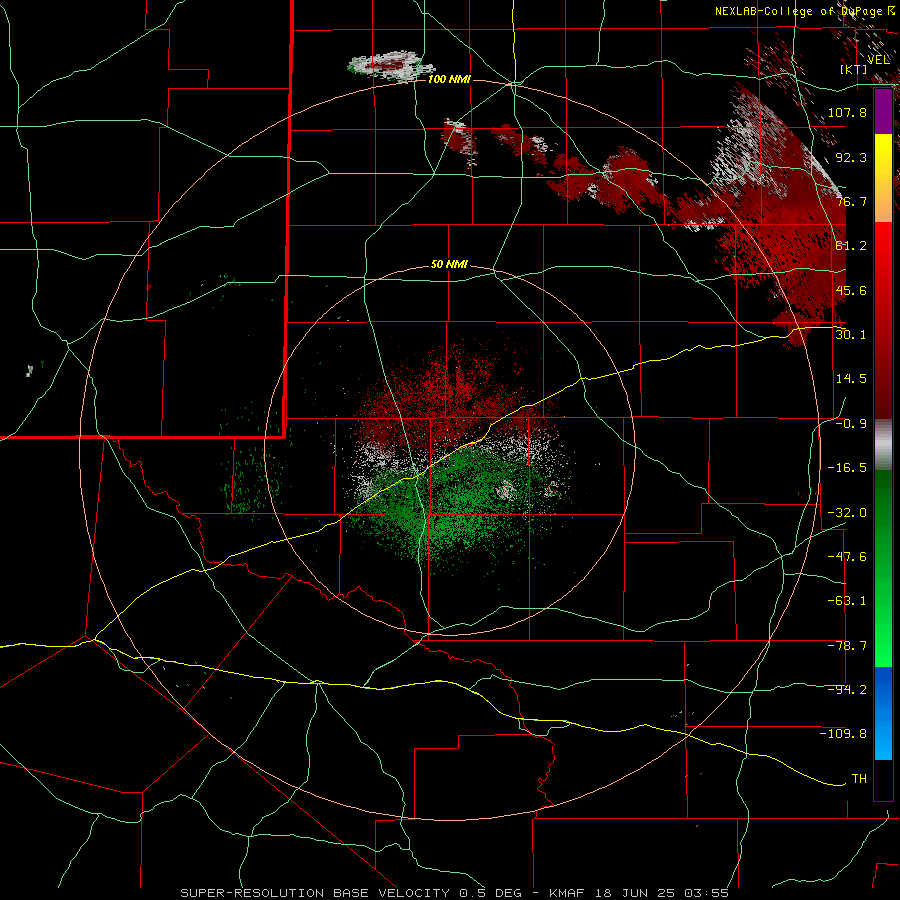Click the 50 NMI range ring label
The image size is (900, 900).
[x=449, y=265]
